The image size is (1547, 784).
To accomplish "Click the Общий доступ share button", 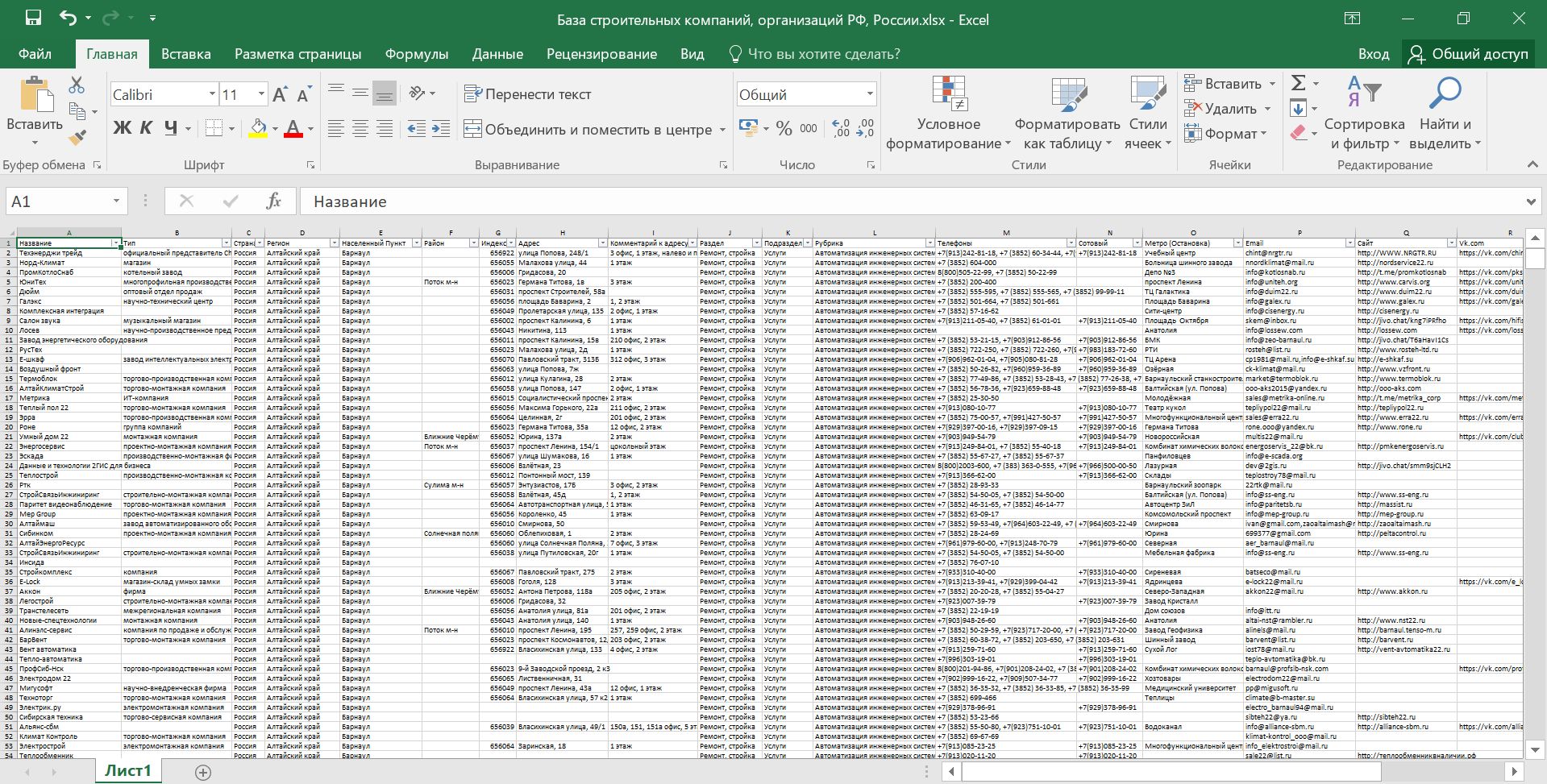I will point(1468,54).
